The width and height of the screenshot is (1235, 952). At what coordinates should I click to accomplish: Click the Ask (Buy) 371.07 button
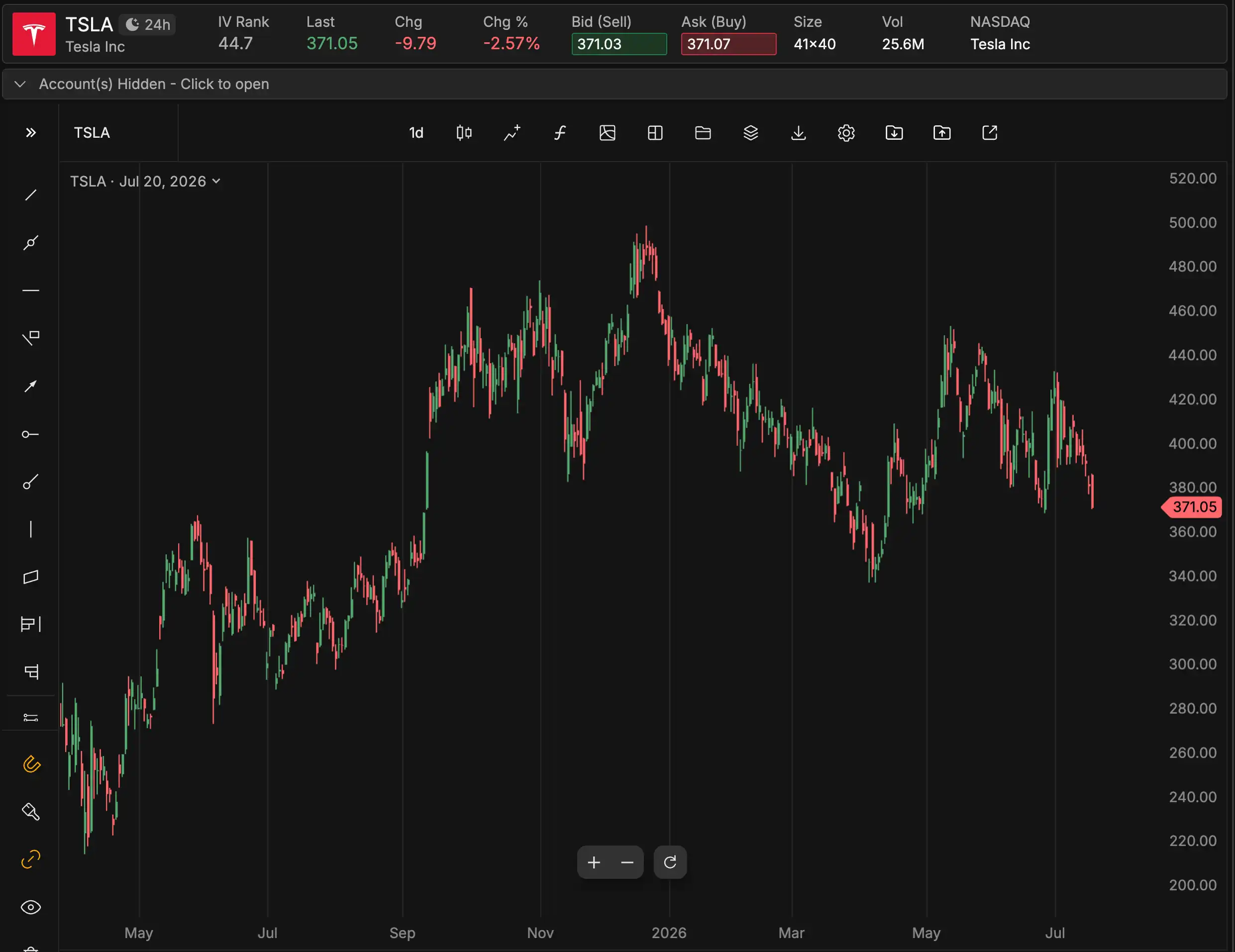pos(728,44)
